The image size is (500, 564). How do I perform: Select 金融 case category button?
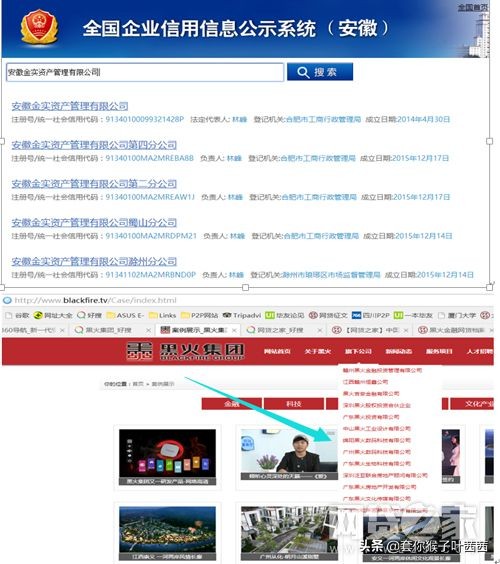pyautogui.click(x=232, y=404)
